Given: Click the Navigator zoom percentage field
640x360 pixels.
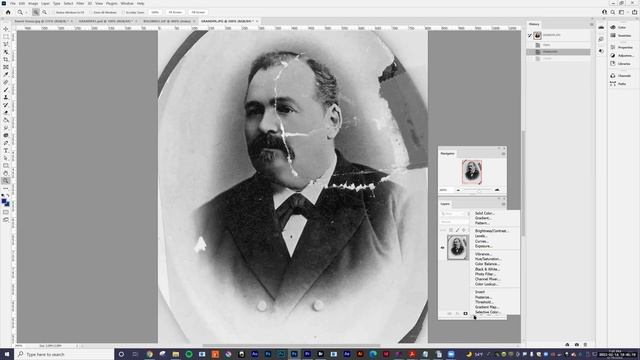Looking at the screenshot, I should click(446, 190).
